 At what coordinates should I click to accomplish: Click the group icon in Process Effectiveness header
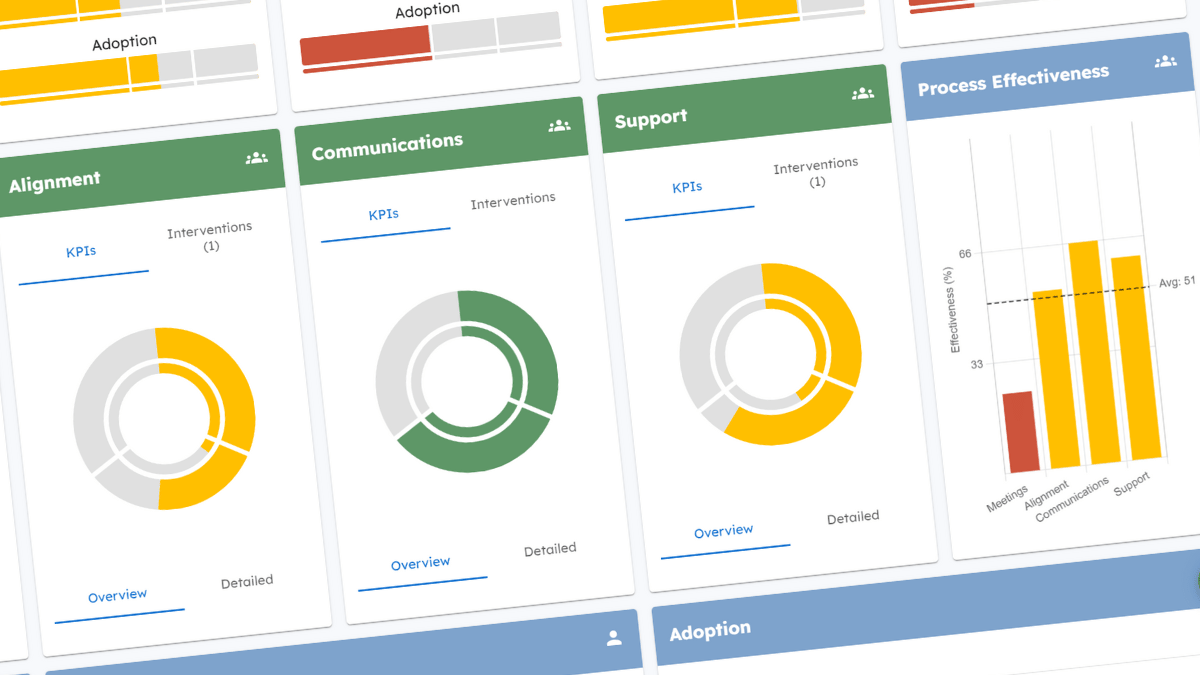1165,62
